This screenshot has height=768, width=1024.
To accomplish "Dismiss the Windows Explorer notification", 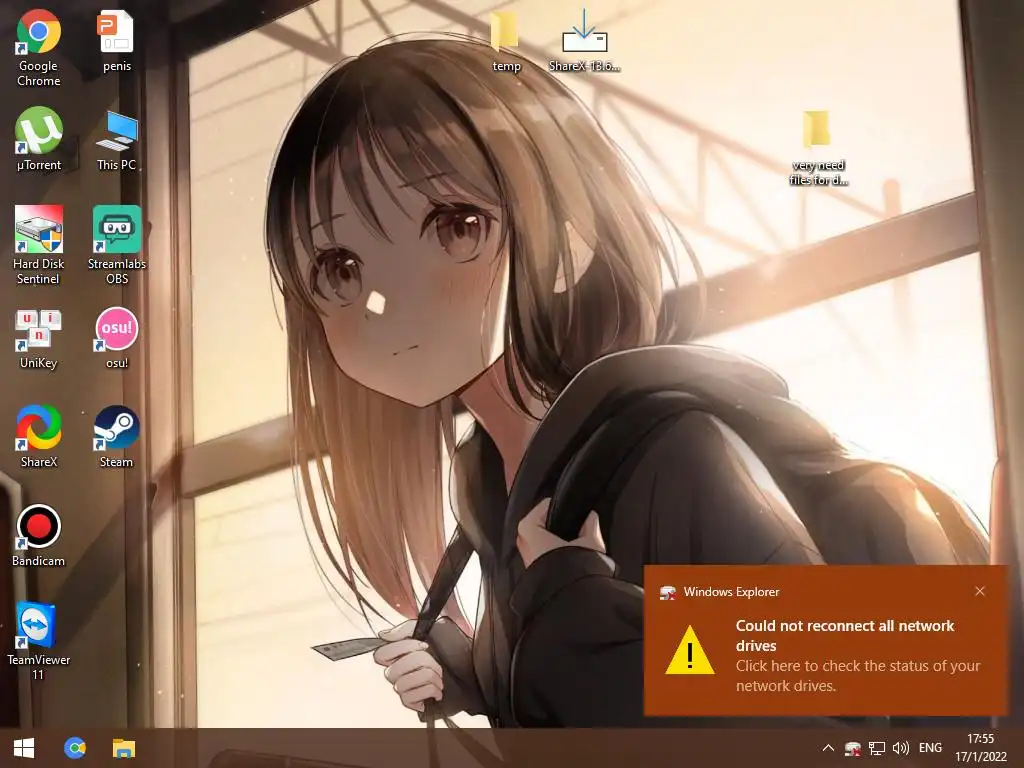I will pos(980,591).
